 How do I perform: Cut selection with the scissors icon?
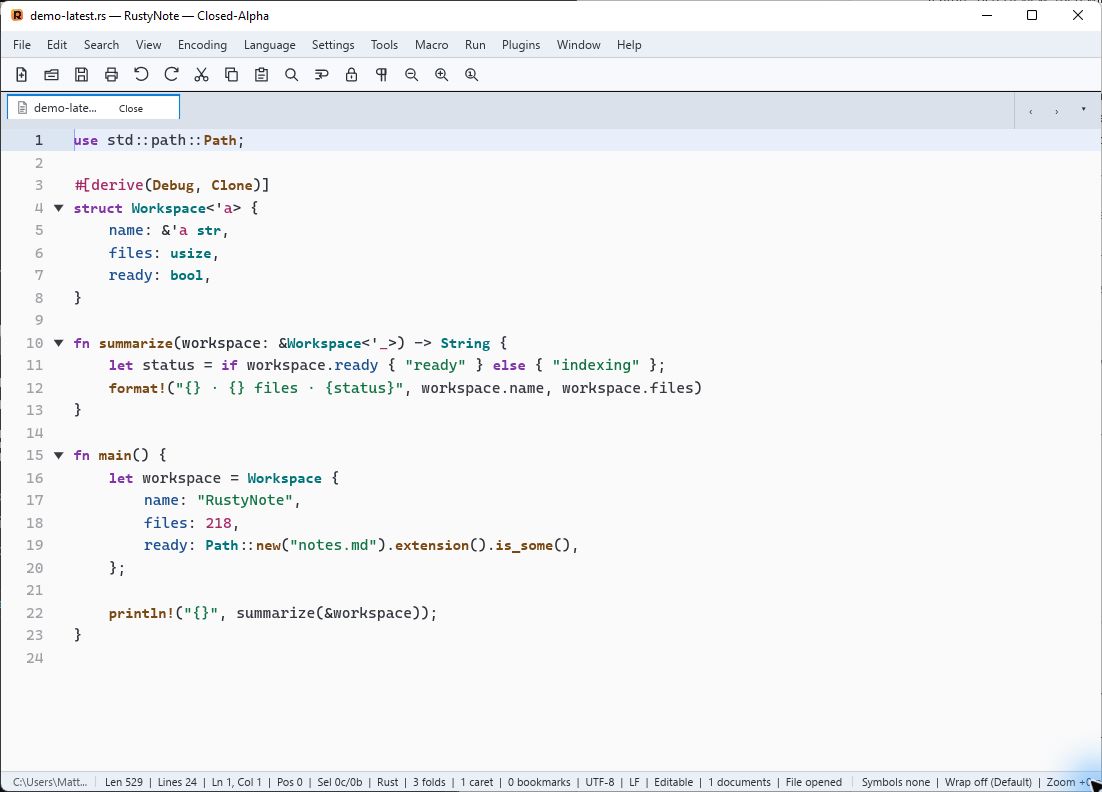(x=202, y=74)
